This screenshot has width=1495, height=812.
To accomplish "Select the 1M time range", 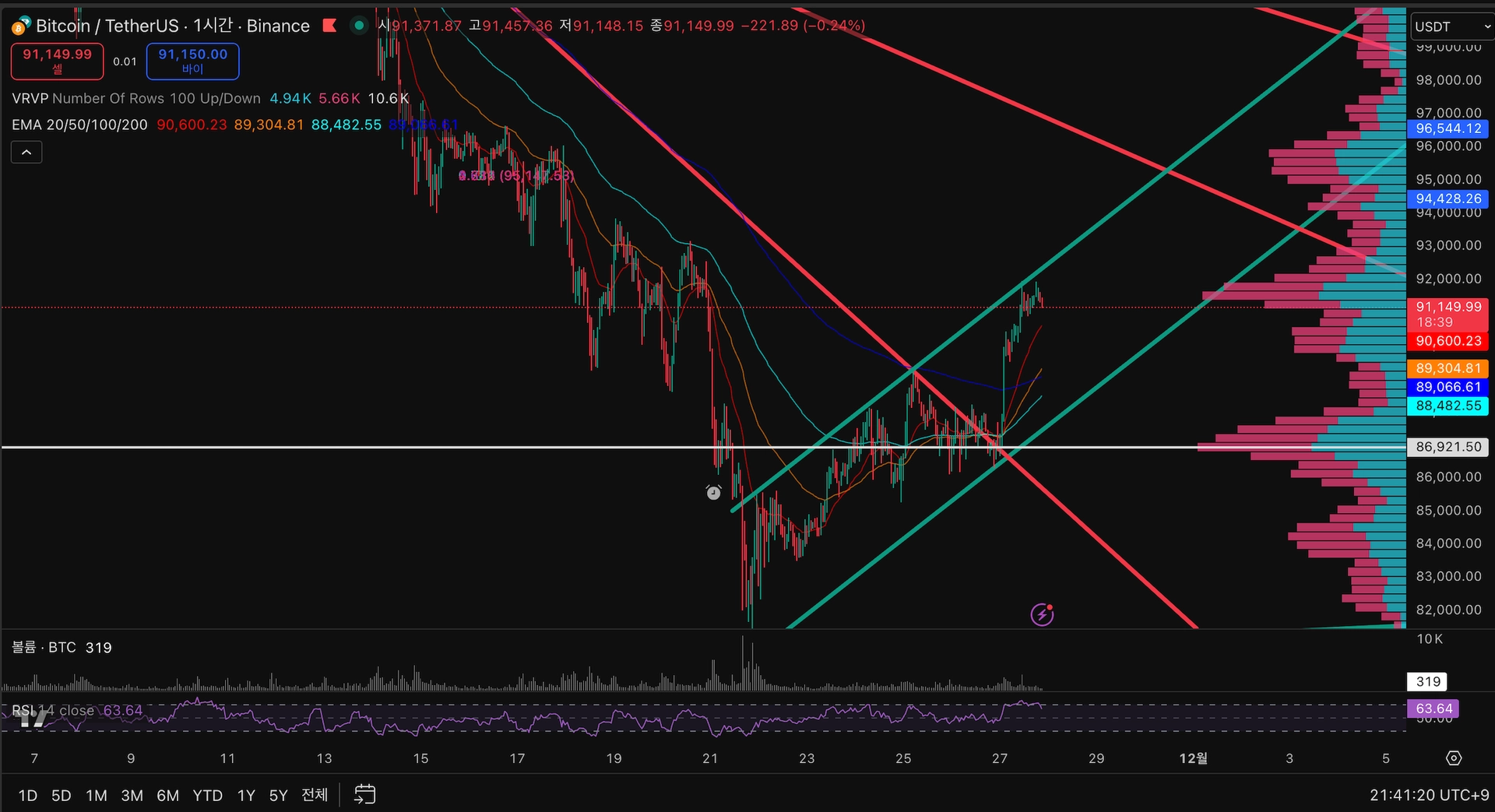I will (97, 795).
